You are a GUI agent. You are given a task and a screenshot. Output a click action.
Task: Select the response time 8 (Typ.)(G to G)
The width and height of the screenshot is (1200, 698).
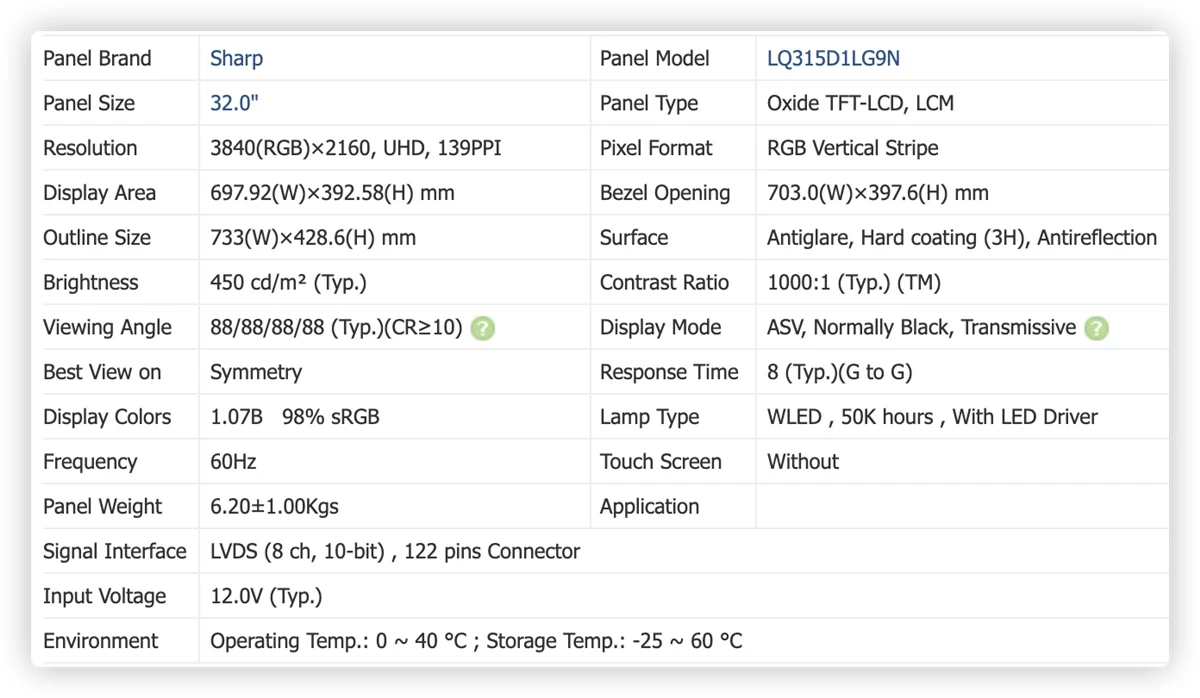tap(840, 373)
